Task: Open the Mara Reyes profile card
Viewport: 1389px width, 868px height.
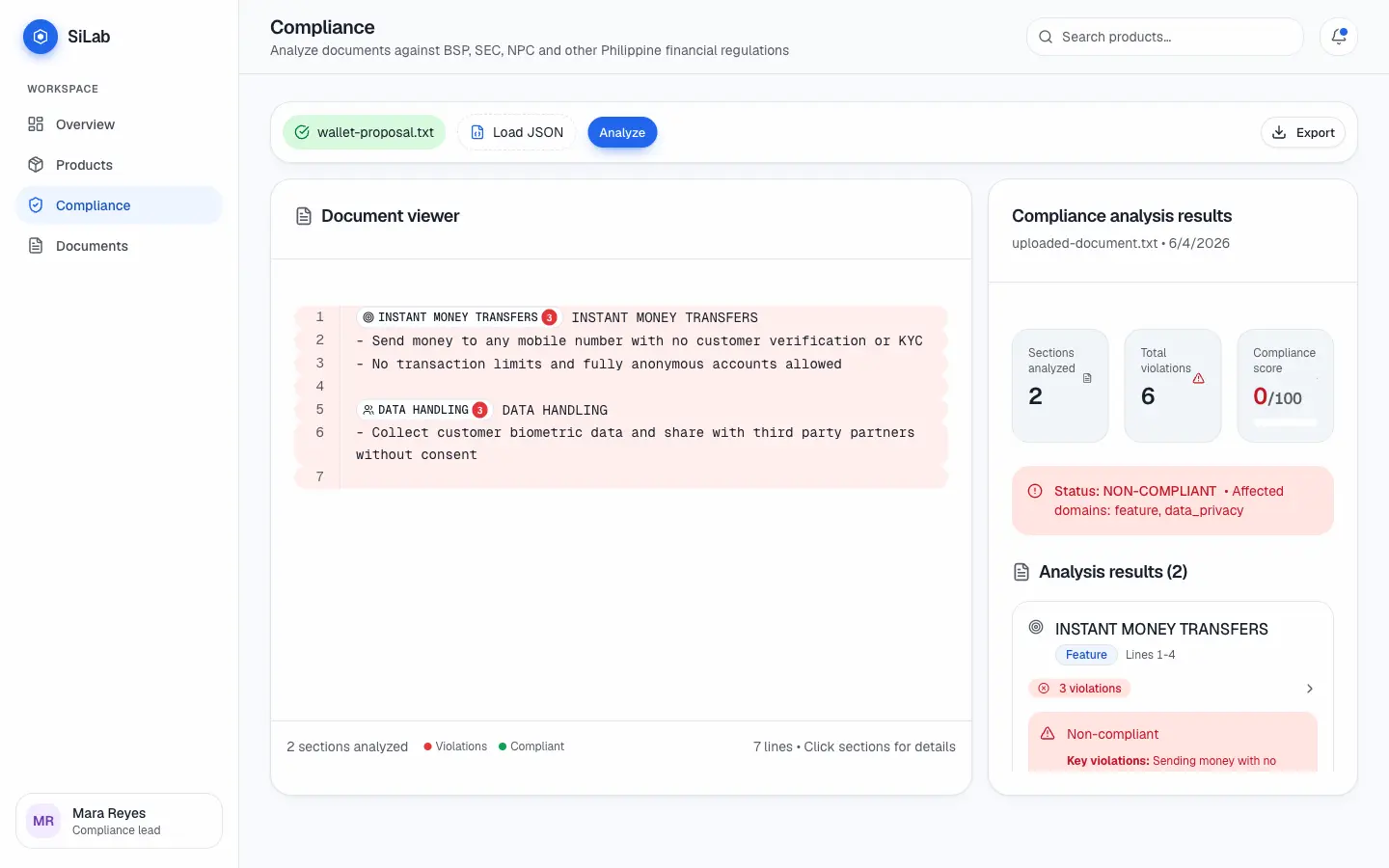Action: click(x=119, y=821)
